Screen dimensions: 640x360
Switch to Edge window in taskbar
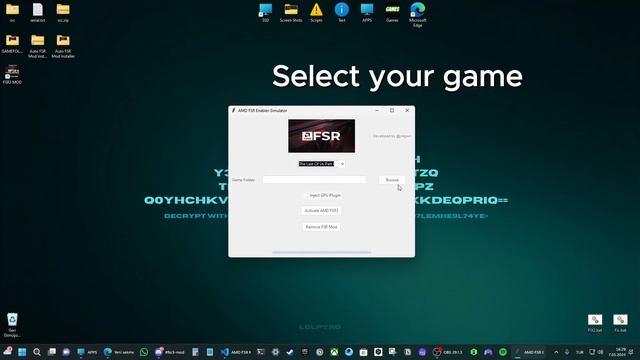coord(119,352)
